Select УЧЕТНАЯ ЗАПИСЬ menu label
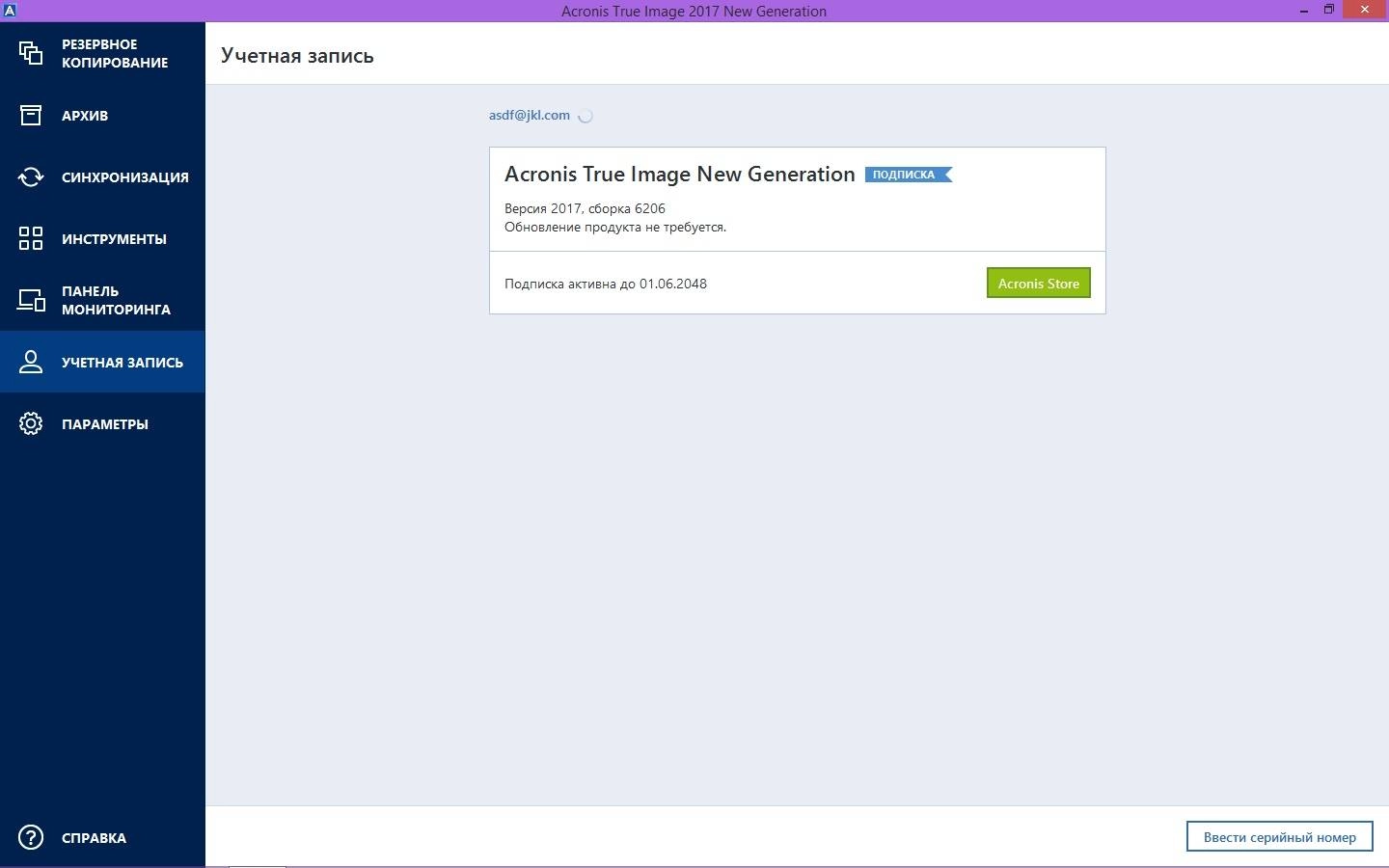The image size is (1389, 868). coord(123,363)
